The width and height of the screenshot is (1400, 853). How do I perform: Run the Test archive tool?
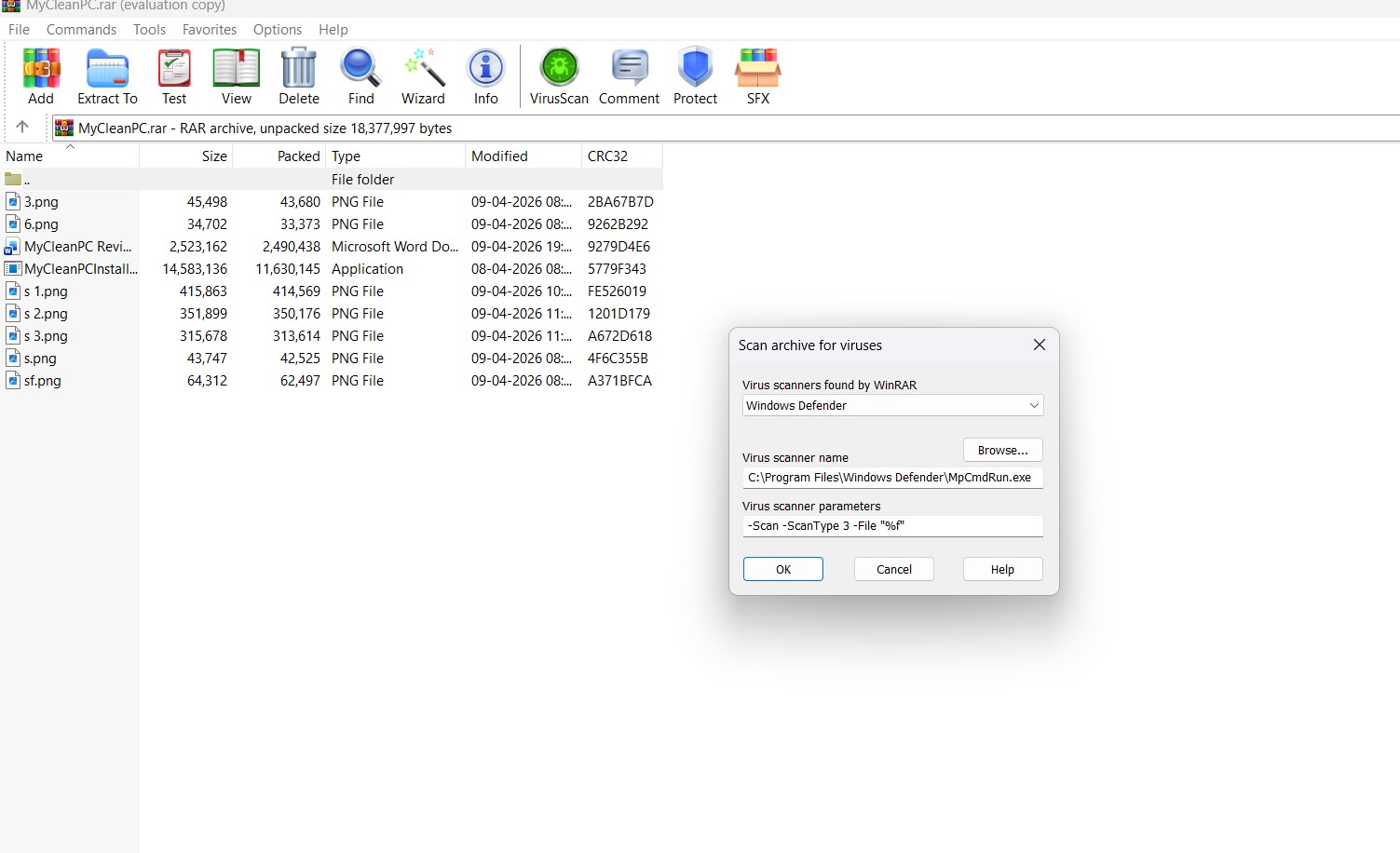coord(174,76)
